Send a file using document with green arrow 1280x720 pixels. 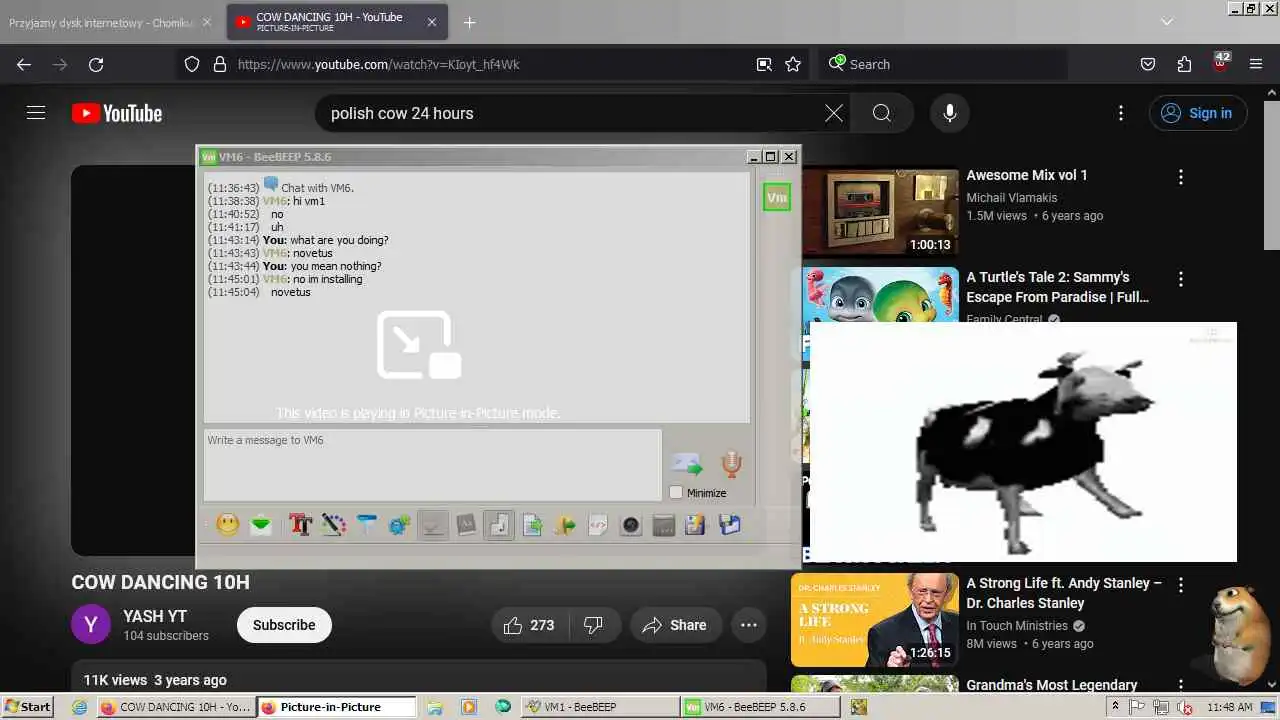(x=532, y=525)
